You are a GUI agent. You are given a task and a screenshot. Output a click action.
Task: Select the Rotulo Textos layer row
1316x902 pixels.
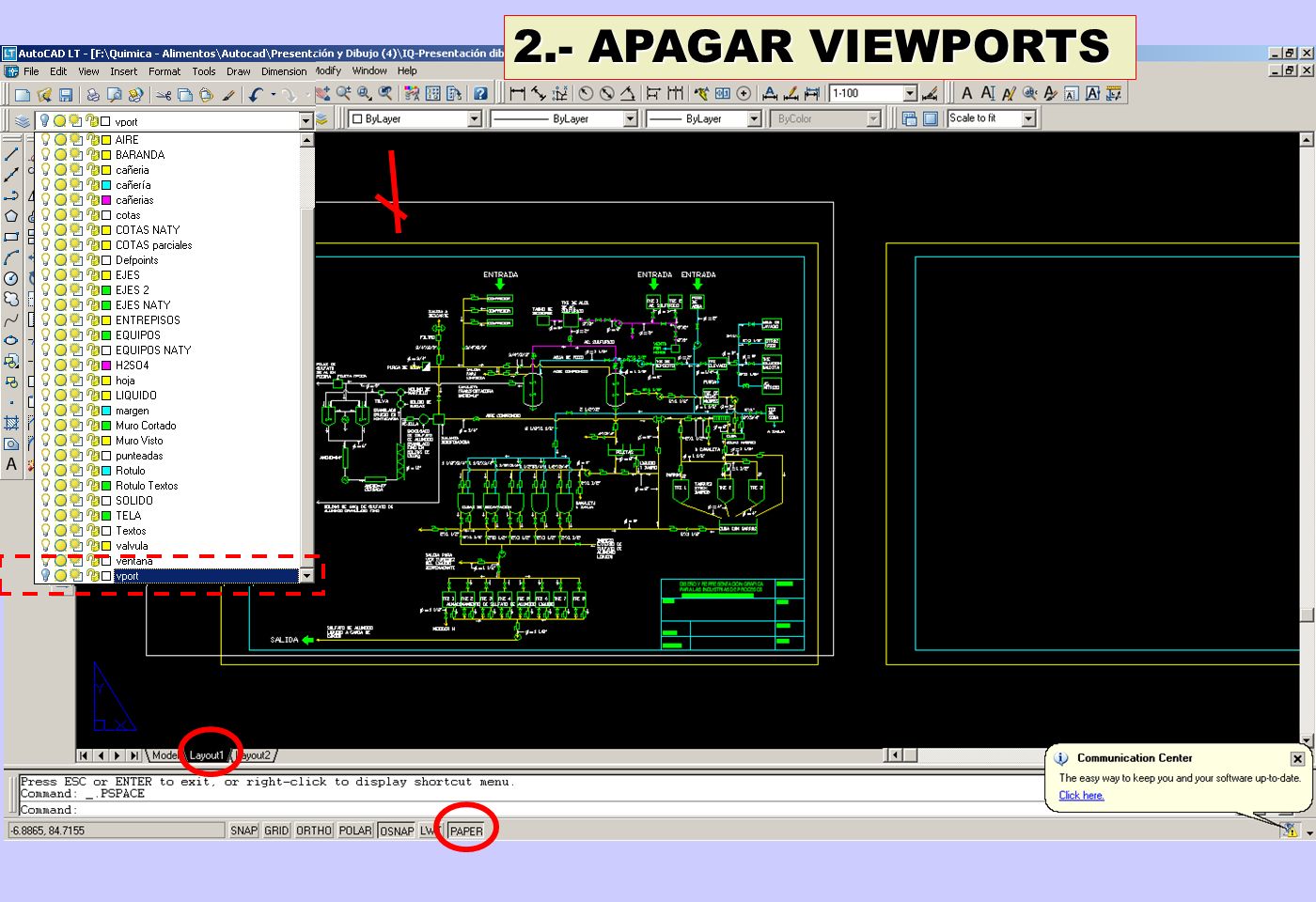coord(168,485)
